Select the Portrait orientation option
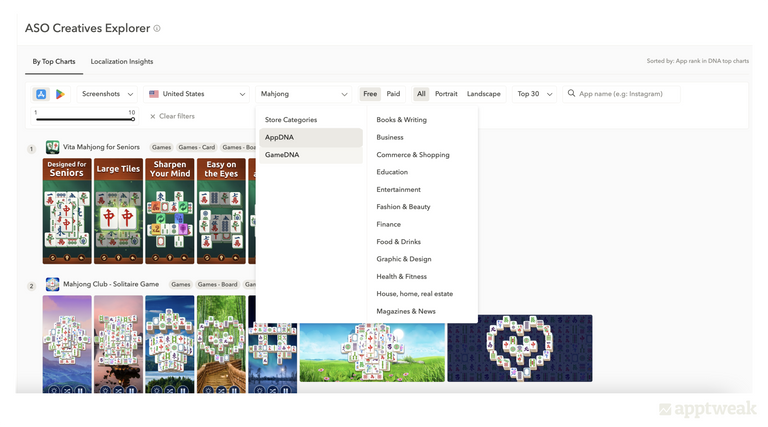 click(x=446, y=94)
